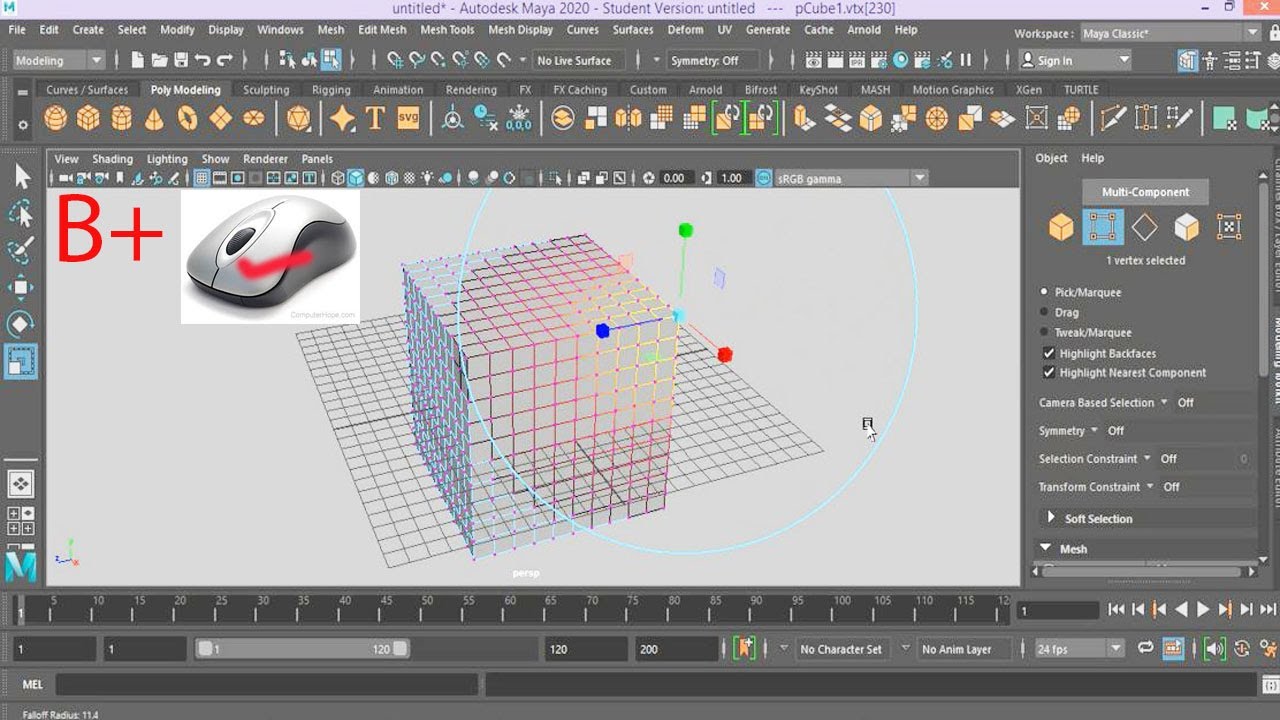This screenshot has width=1280, height=720.
Task: Click the polygon Type tool icon (T)
Action: [375, 119]
